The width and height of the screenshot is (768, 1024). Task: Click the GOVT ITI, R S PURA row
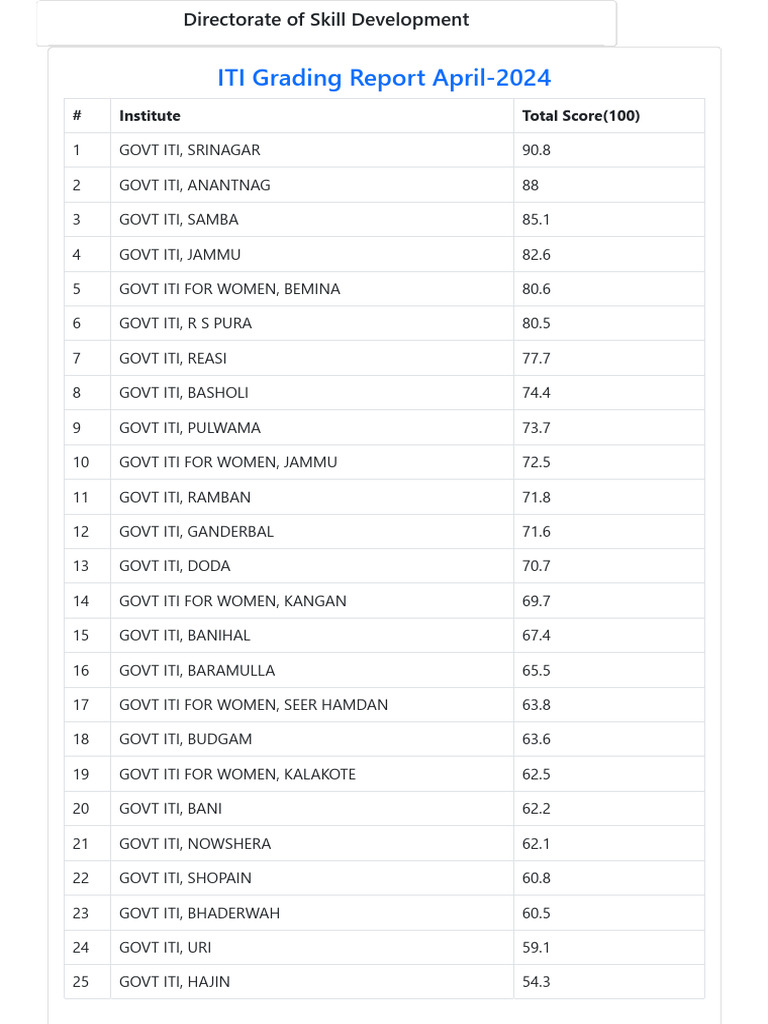(x=384, y=323)
